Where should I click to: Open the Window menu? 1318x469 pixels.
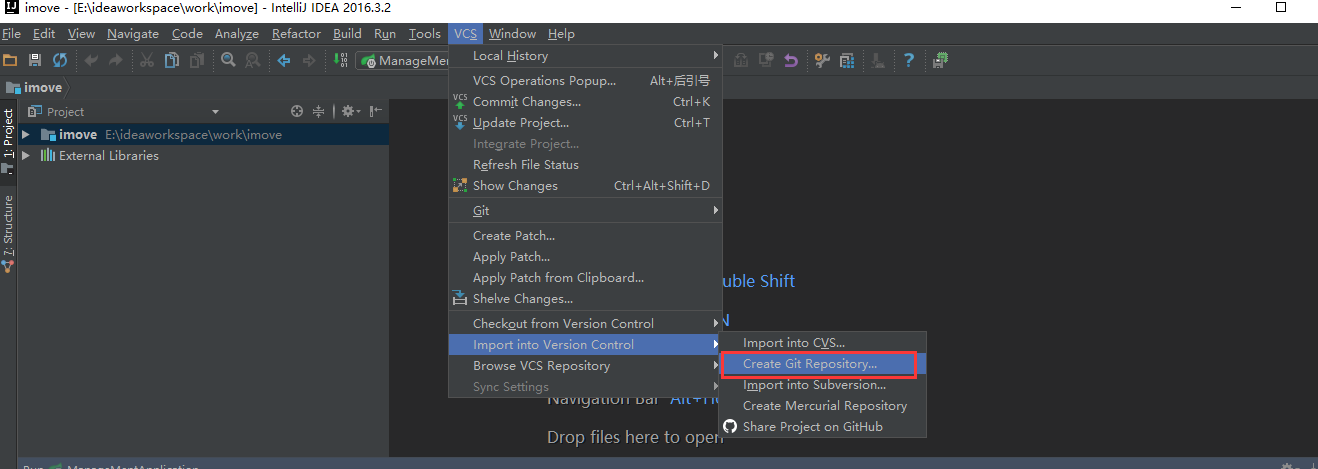coord(512,33)
